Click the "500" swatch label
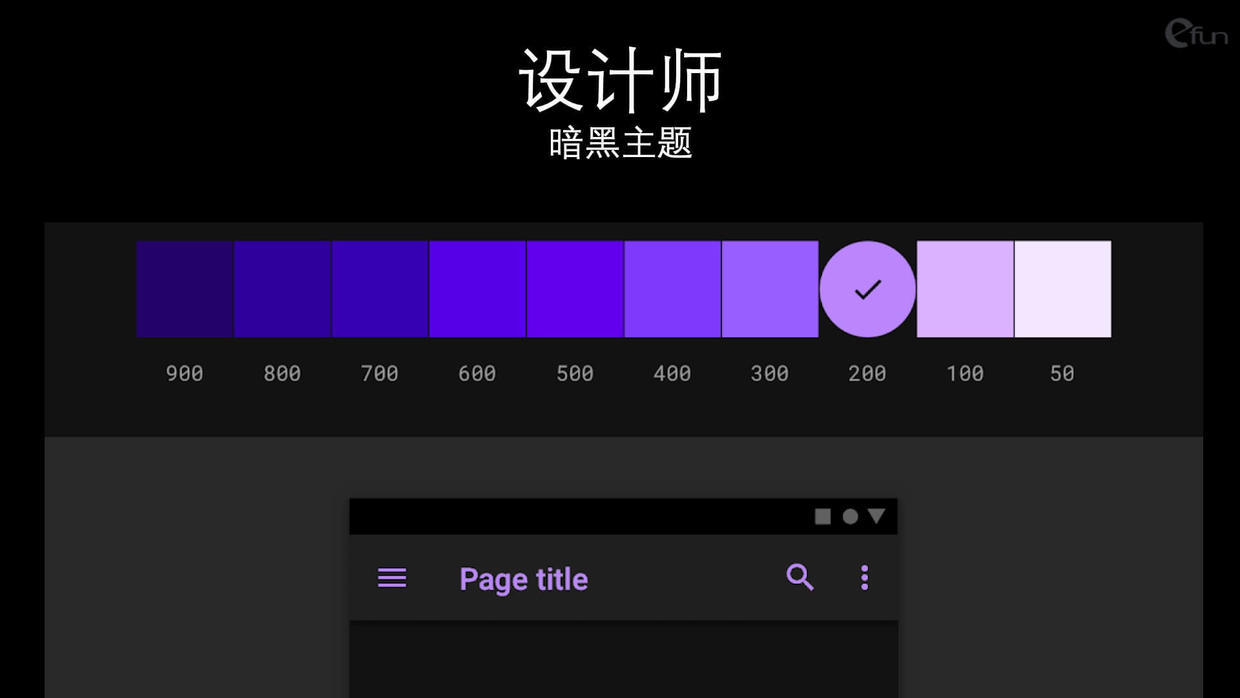This screenshot has width=1240, height=698. coord(575,373)
